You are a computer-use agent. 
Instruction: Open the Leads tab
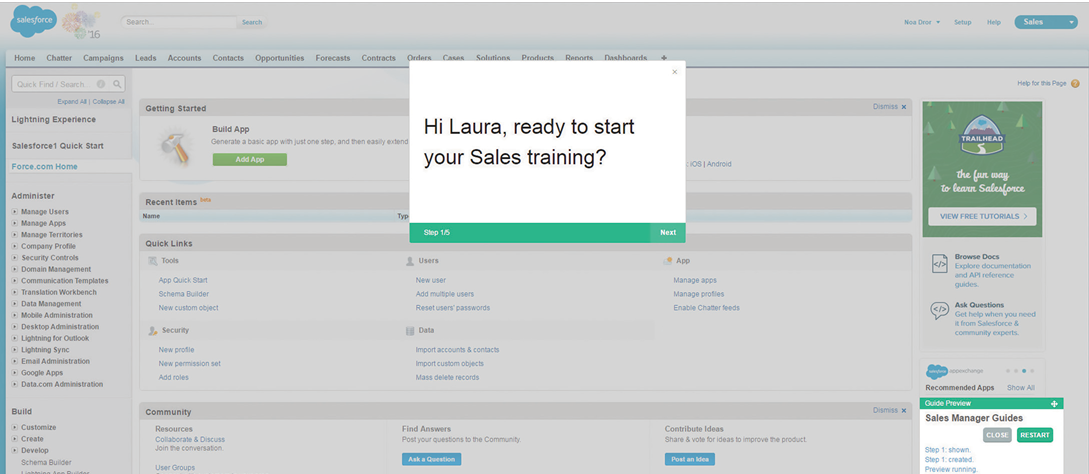pos(145,58)
